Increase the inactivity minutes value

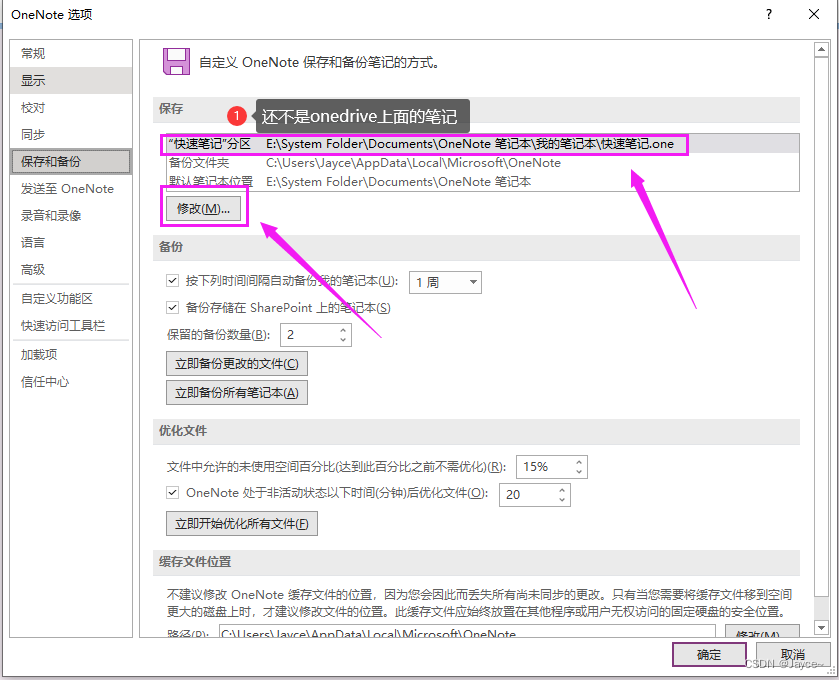click(x=562, y=490)
